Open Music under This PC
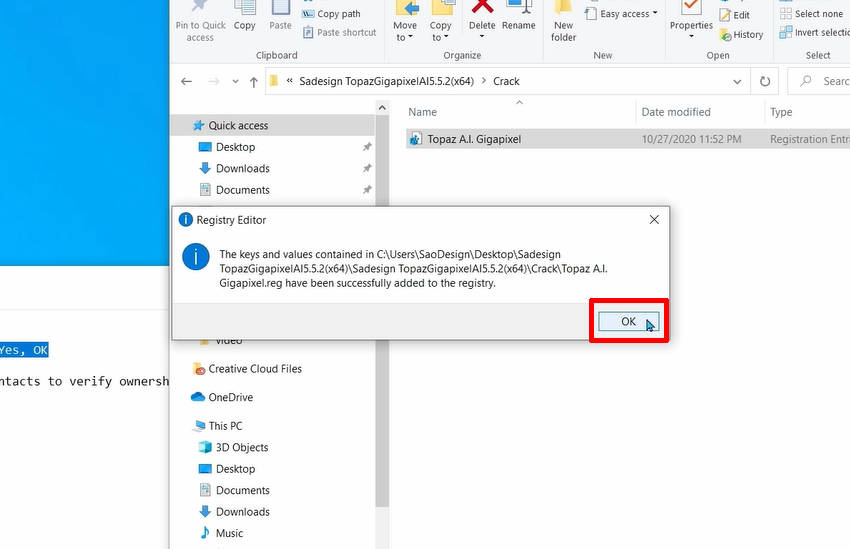The height and width of the screenshot is (549, 850). tap(229, 533)
